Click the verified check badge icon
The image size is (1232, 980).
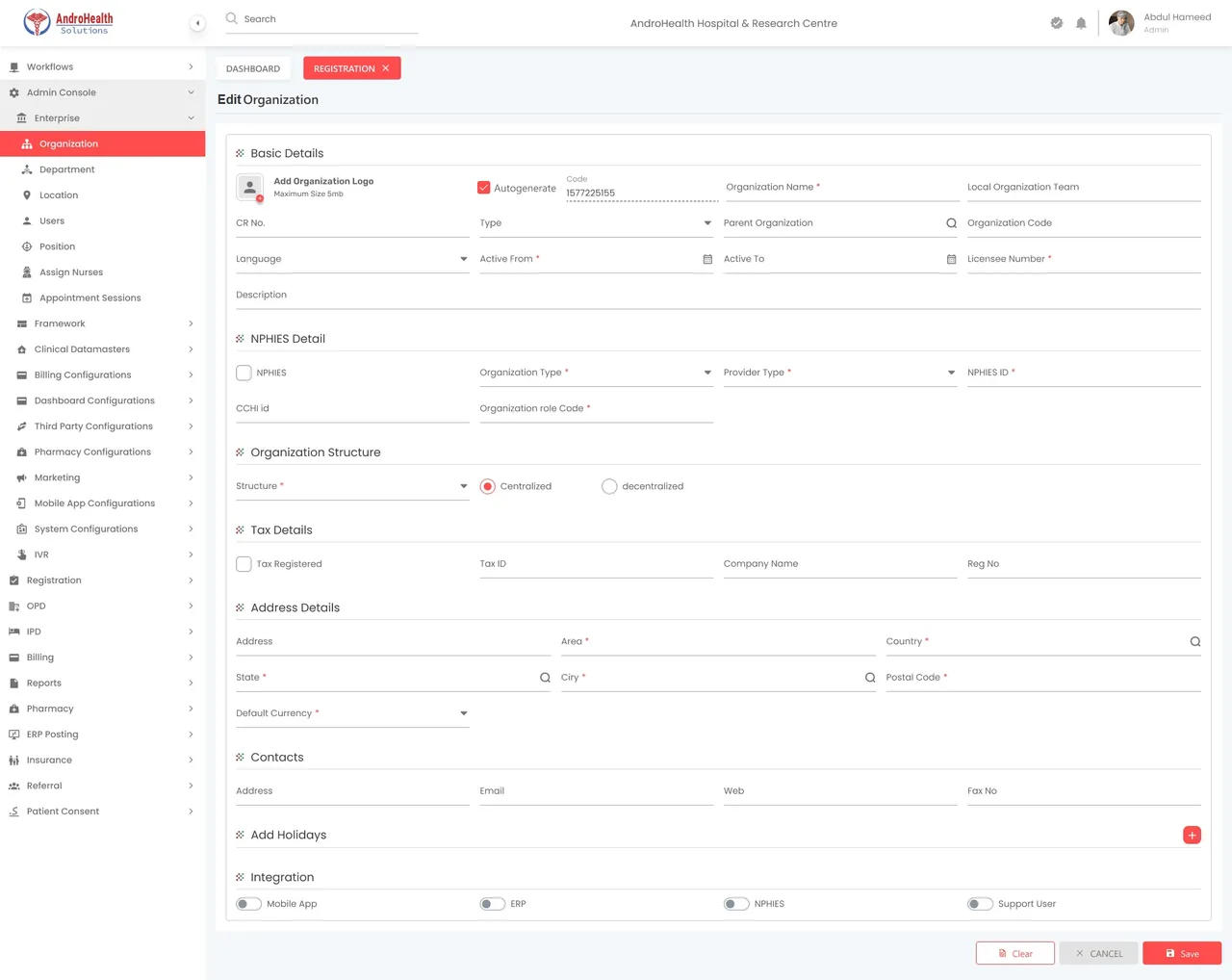point(1057,23)
